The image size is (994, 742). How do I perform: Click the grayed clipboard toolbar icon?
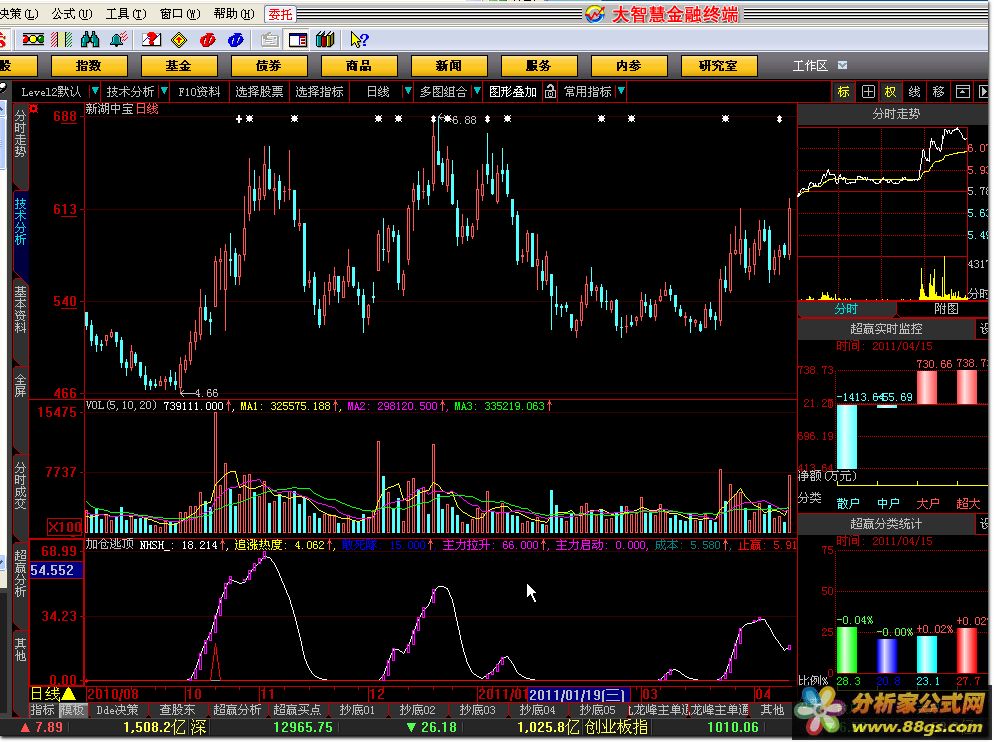click(x=269, y=40)
